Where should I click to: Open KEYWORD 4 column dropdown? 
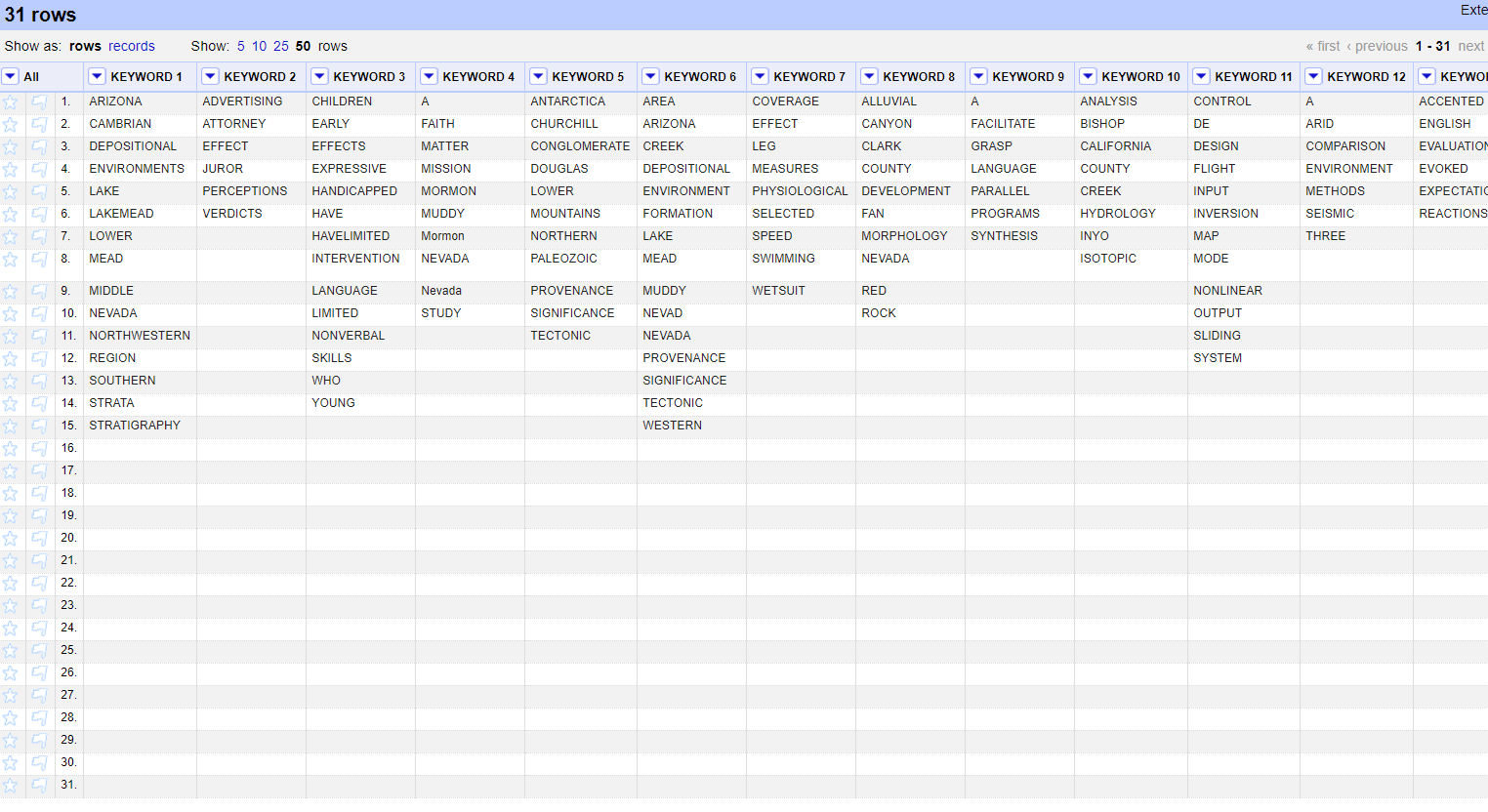[429, 76]
